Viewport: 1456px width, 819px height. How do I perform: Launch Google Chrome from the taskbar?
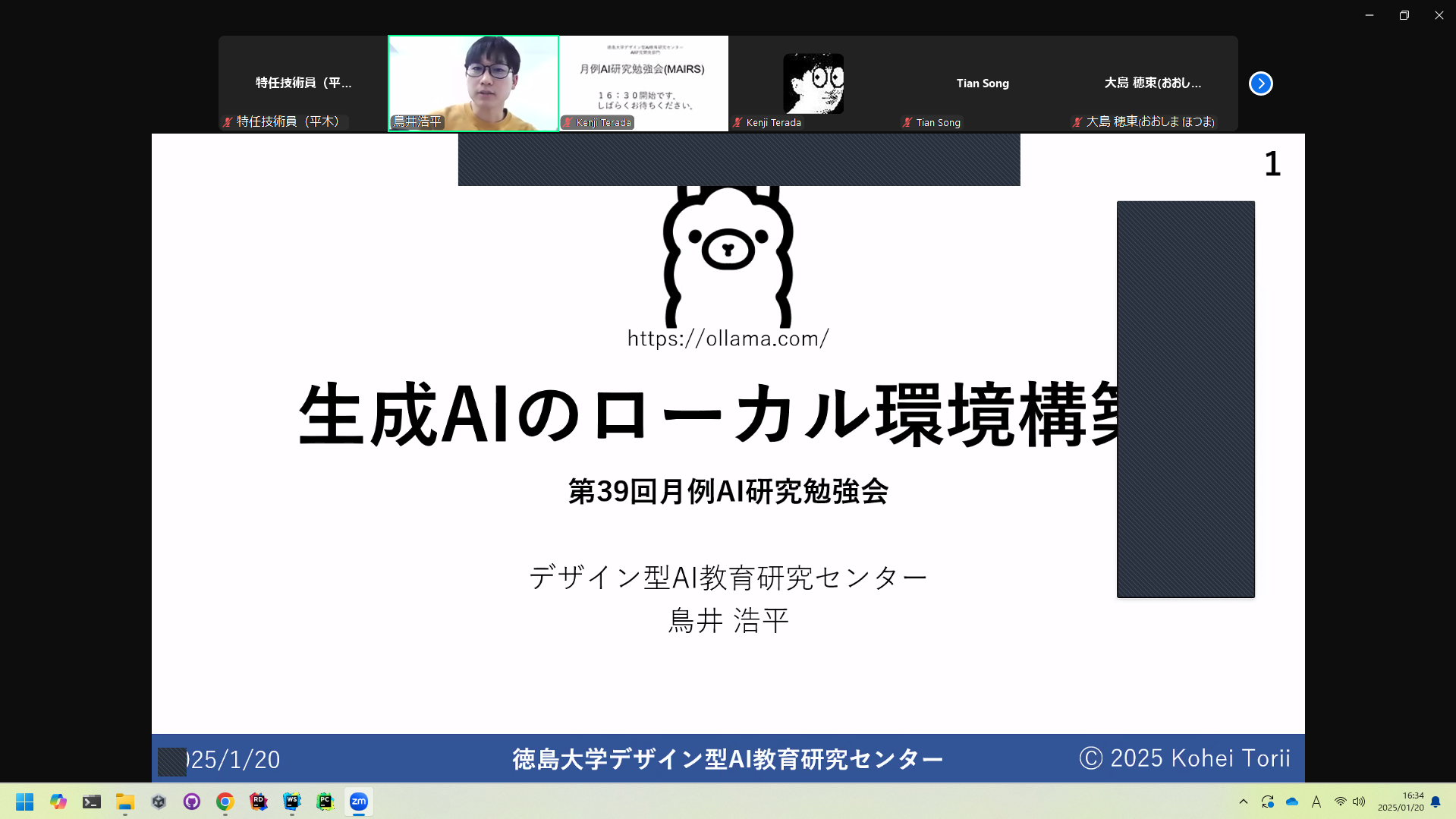coord(225,802)
